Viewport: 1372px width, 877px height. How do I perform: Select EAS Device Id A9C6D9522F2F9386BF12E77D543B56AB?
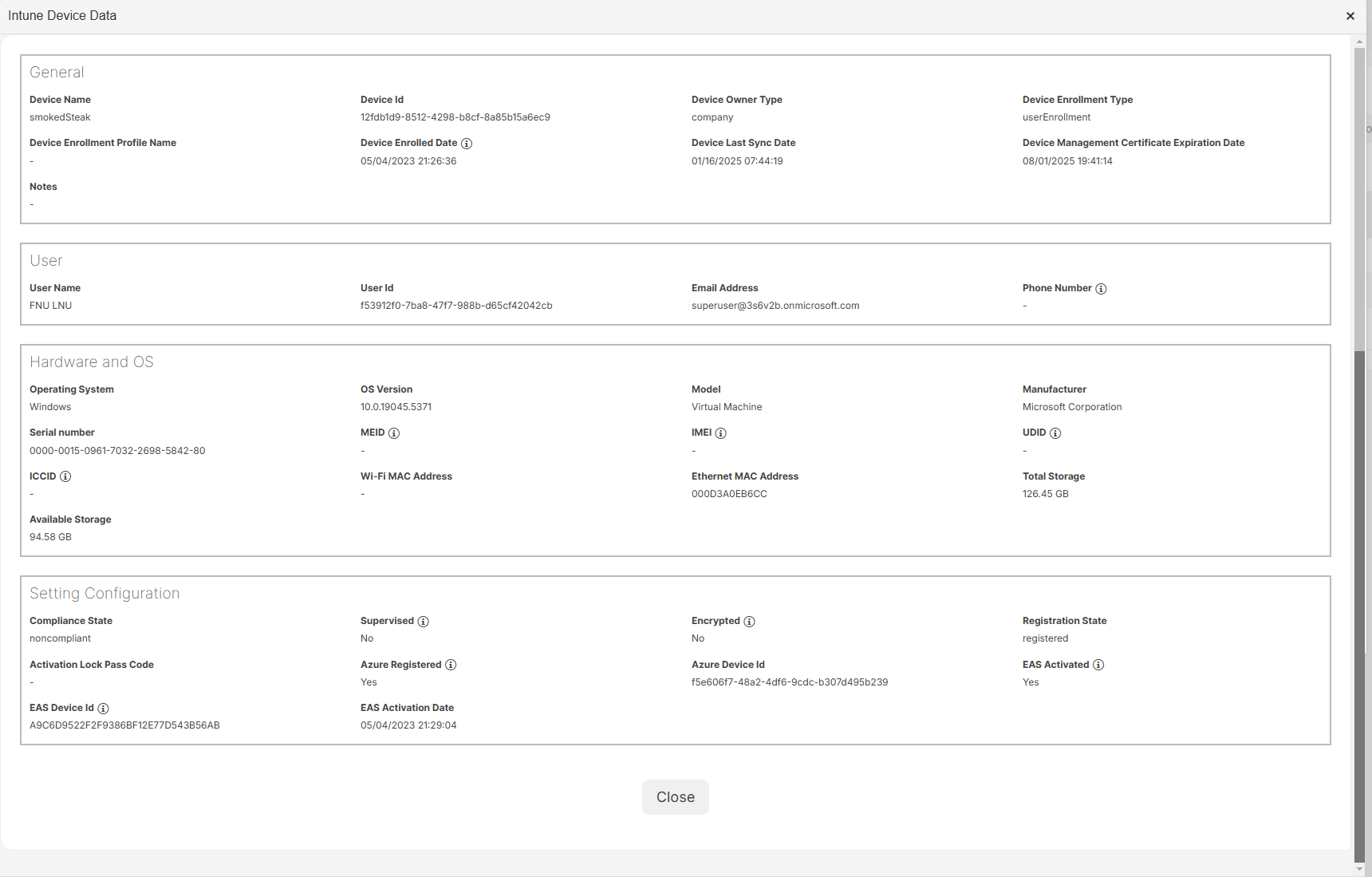(x=124, y=725)
